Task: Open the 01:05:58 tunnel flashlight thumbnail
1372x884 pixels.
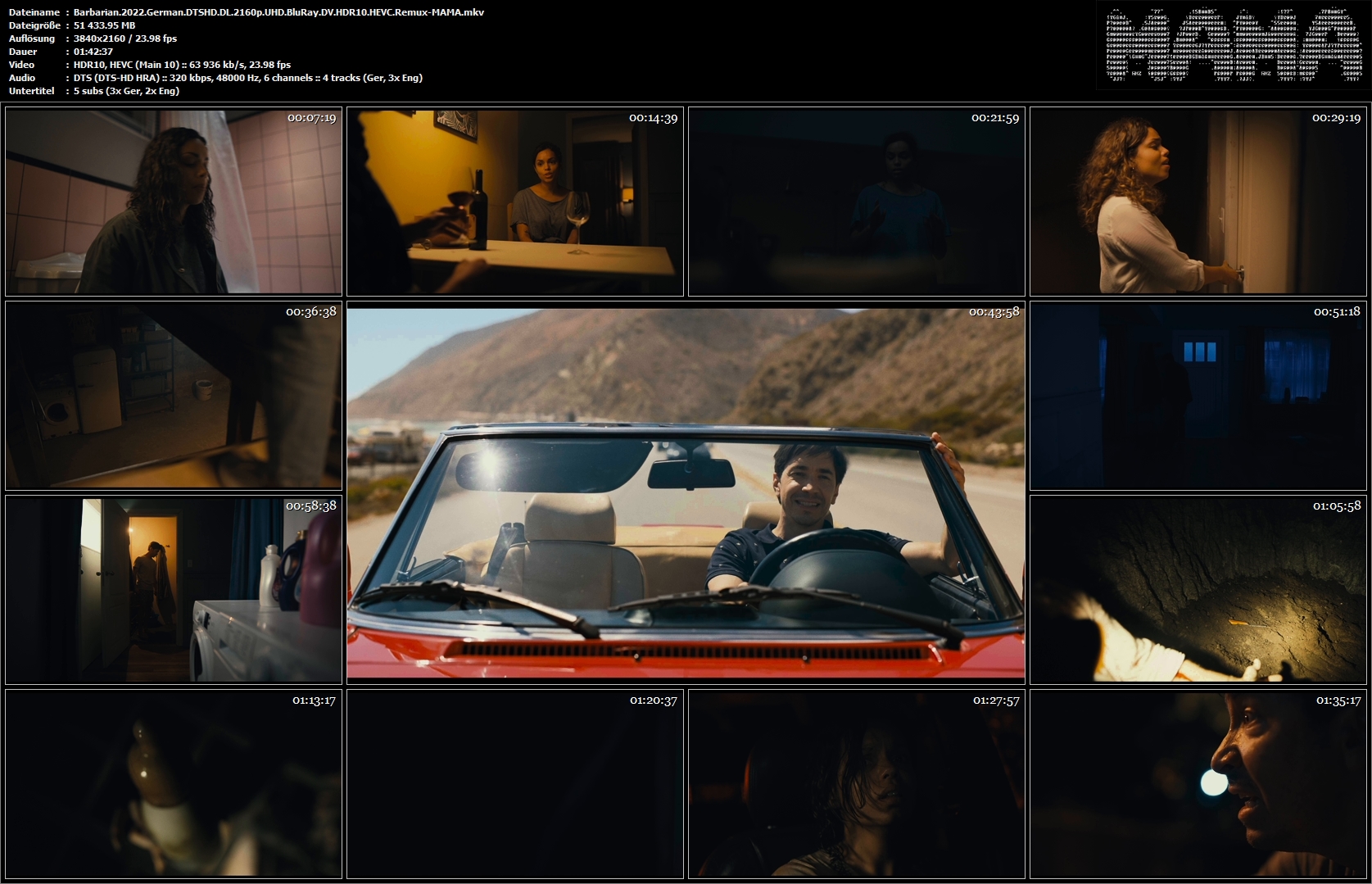Action: (x=1198, y=590)
